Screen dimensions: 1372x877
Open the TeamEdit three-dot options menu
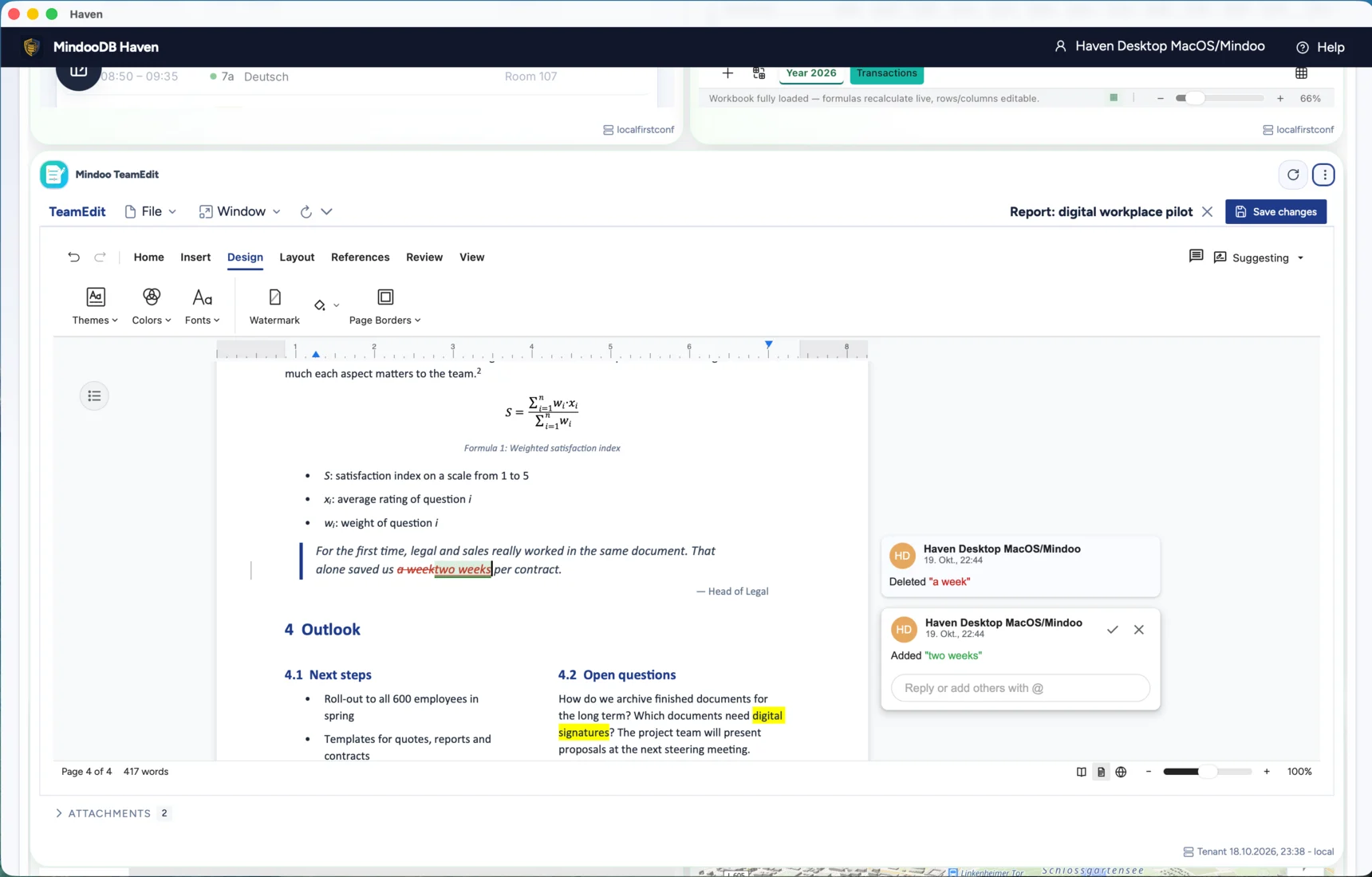pos(1324,175)
